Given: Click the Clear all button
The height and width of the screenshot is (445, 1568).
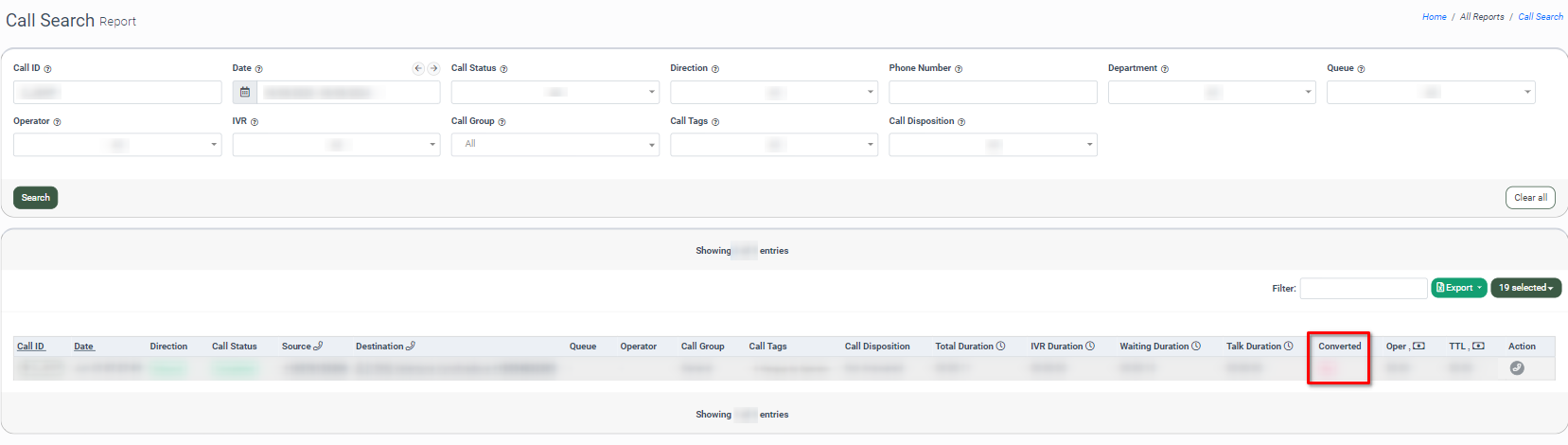Looking at the screenshot, I should coord(1530,198).
